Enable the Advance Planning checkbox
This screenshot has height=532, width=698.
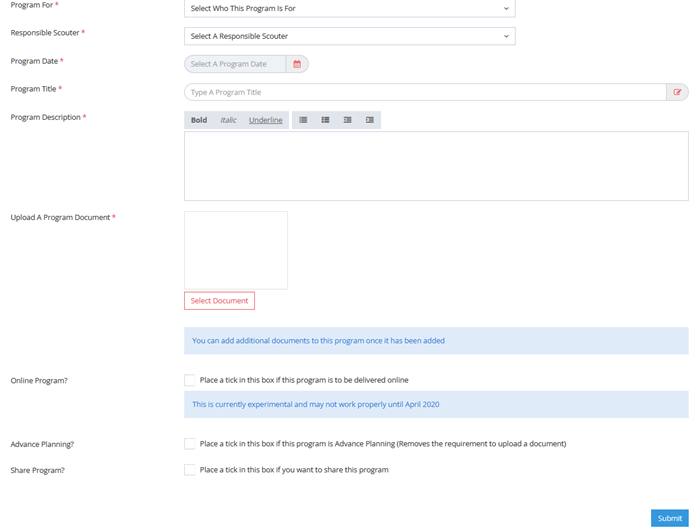point(190,444)
